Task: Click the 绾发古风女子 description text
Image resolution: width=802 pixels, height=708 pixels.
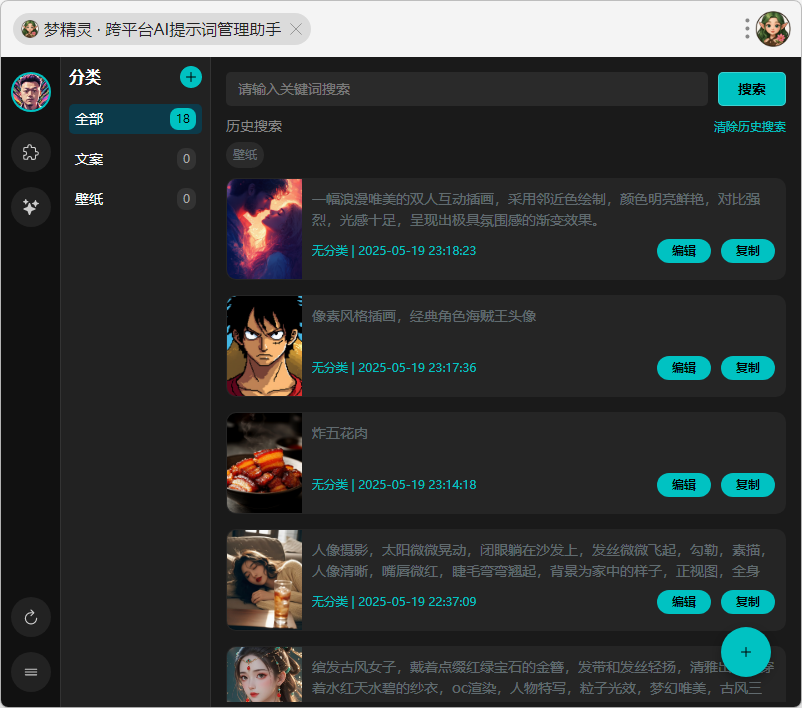Action: pyautogui.click(x=543, y=678)
